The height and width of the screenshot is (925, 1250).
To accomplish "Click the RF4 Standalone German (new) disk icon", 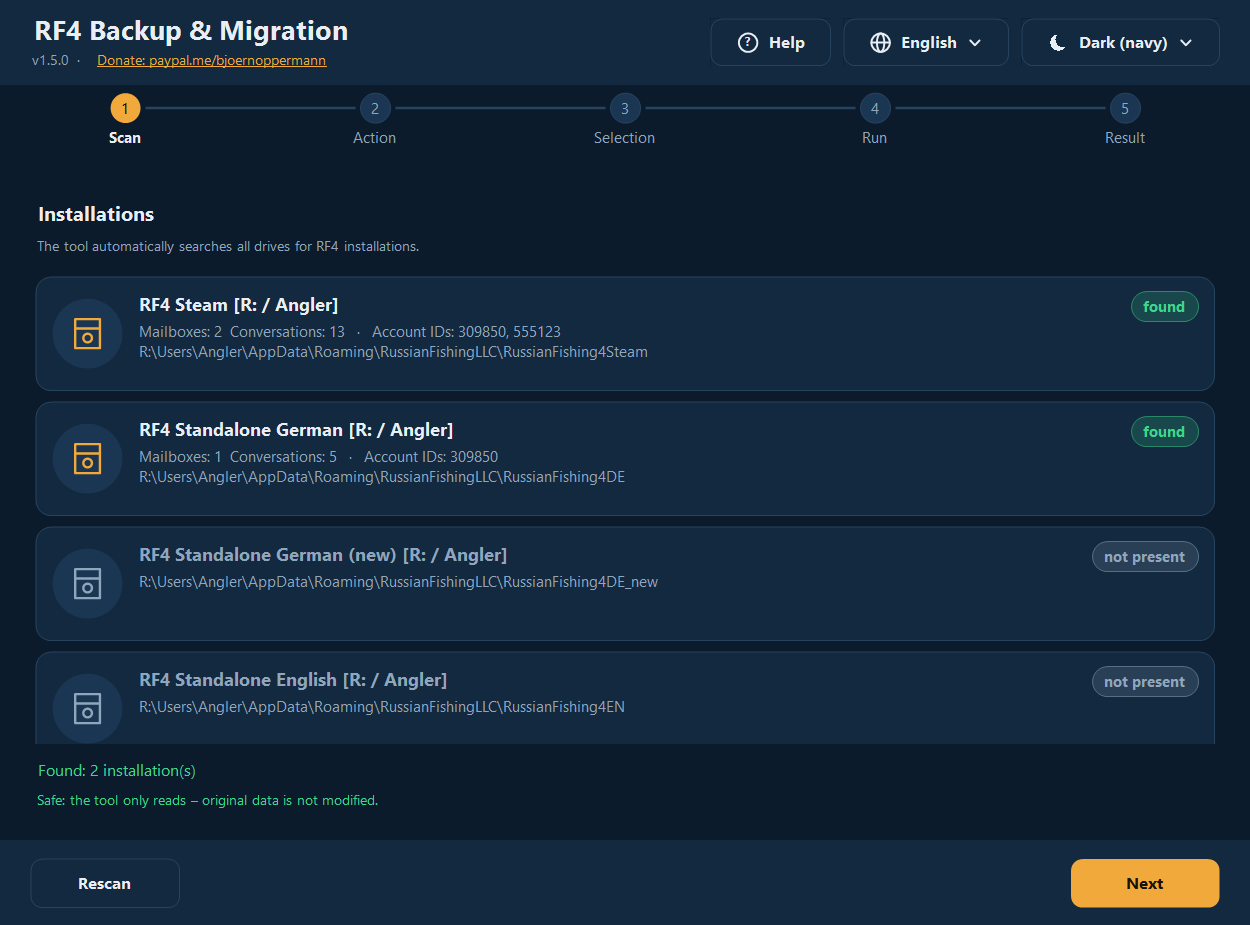I will 87,584.
